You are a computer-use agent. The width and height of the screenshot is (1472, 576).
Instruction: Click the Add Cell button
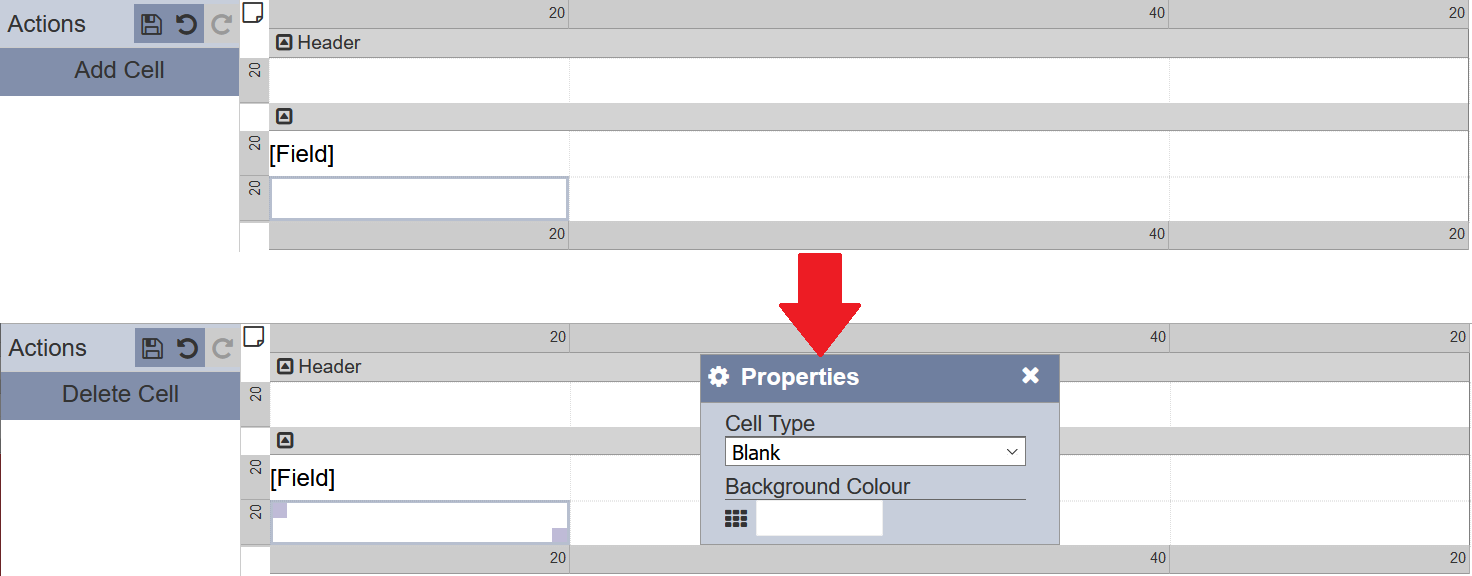coord(119,71)
